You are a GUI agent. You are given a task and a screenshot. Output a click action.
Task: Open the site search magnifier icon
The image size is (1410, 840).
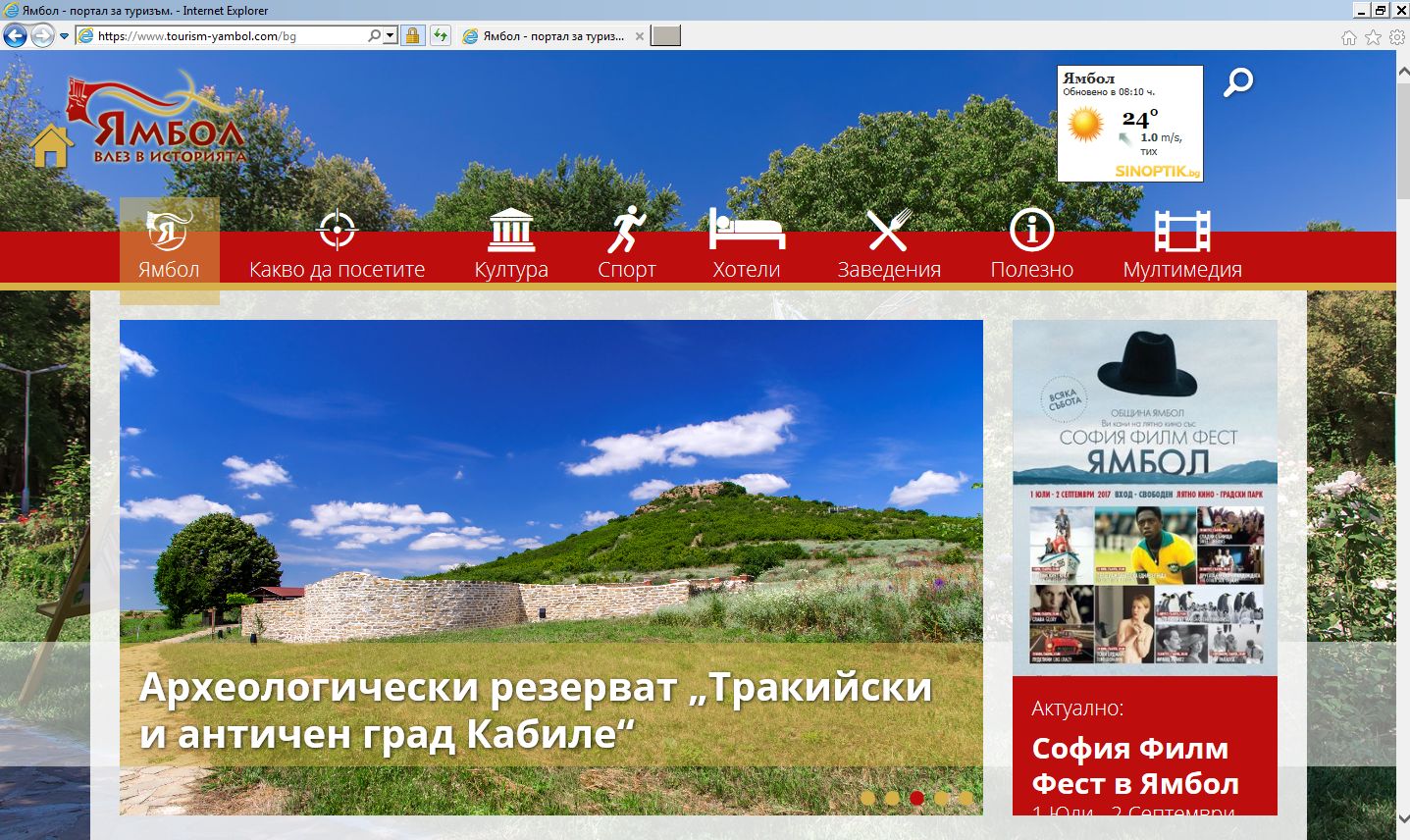[1238, 82]
